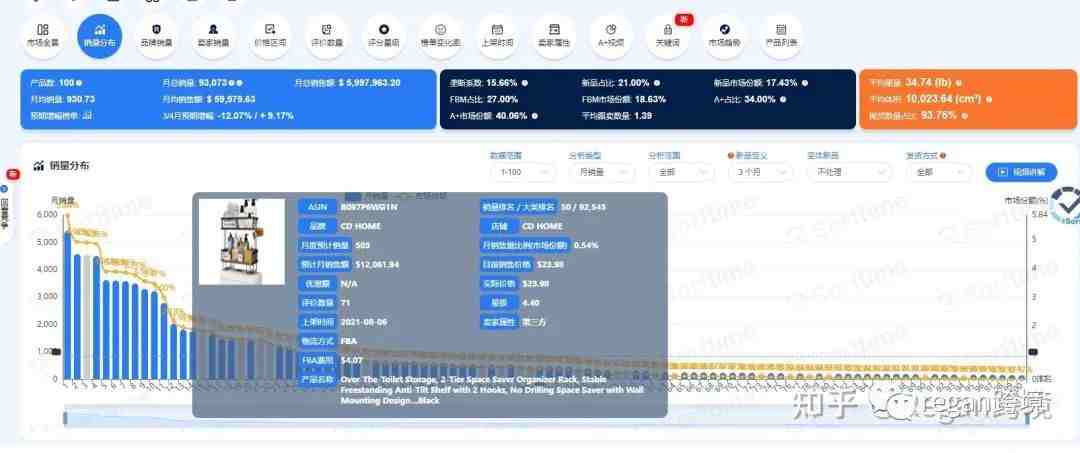Click the chart zoom slider right handle
1080x453 pixels.
(1030, 419)
